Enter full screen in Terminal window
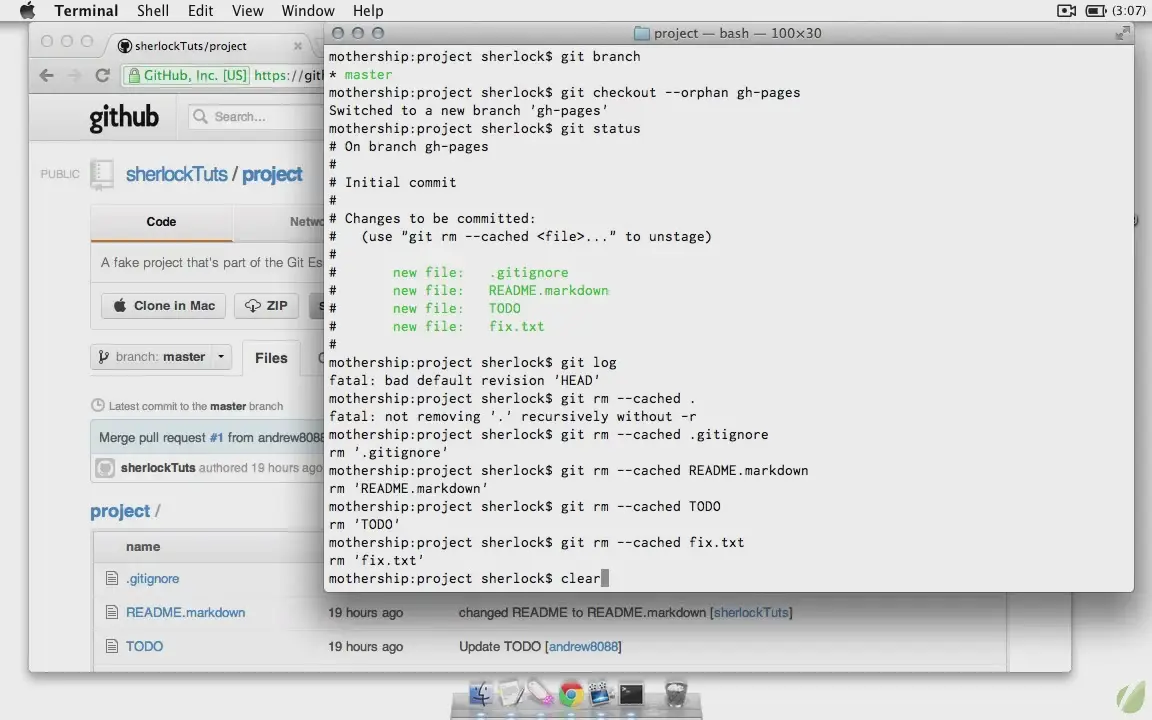The width and height of the screenshot is (1152, 720). [1122, 33]
